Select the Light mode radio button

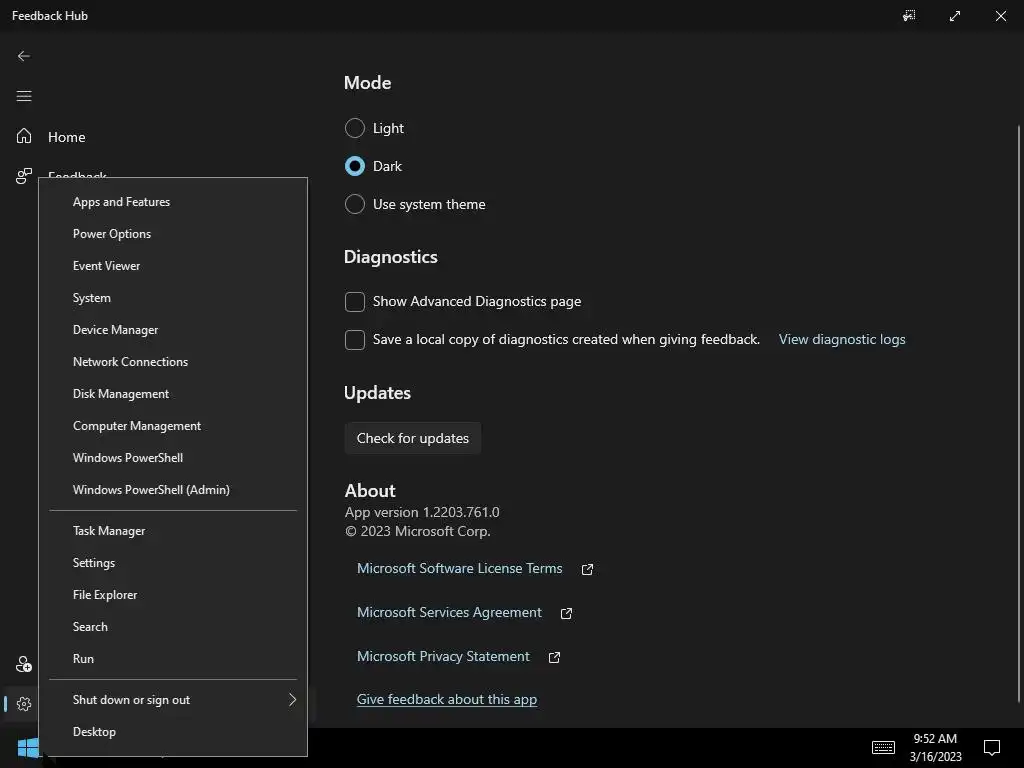355,128
